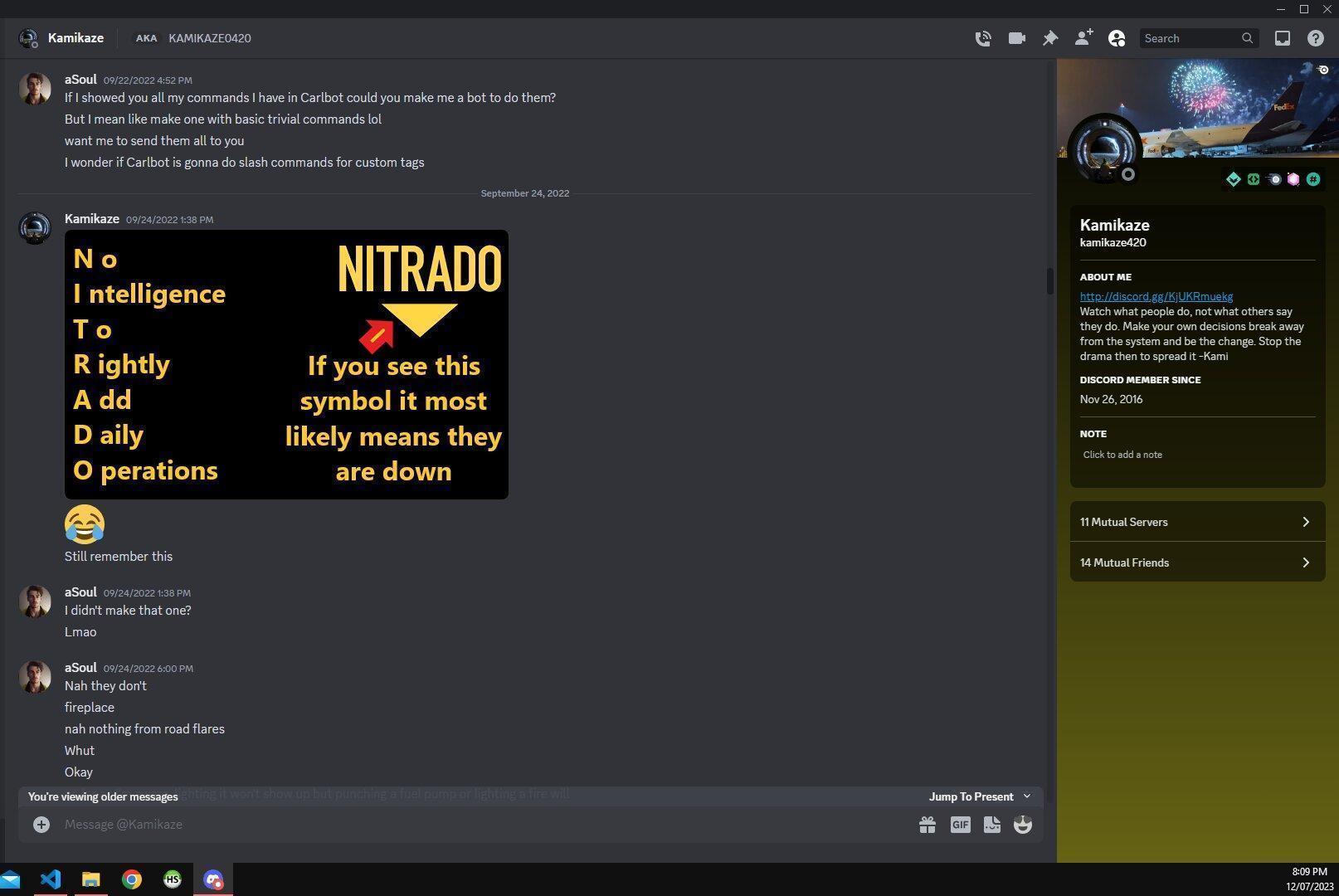Click the 'Lmao' message
The height and width of the screenshot is (896, 1339).
pyautogui.click(x=80, y=632)
